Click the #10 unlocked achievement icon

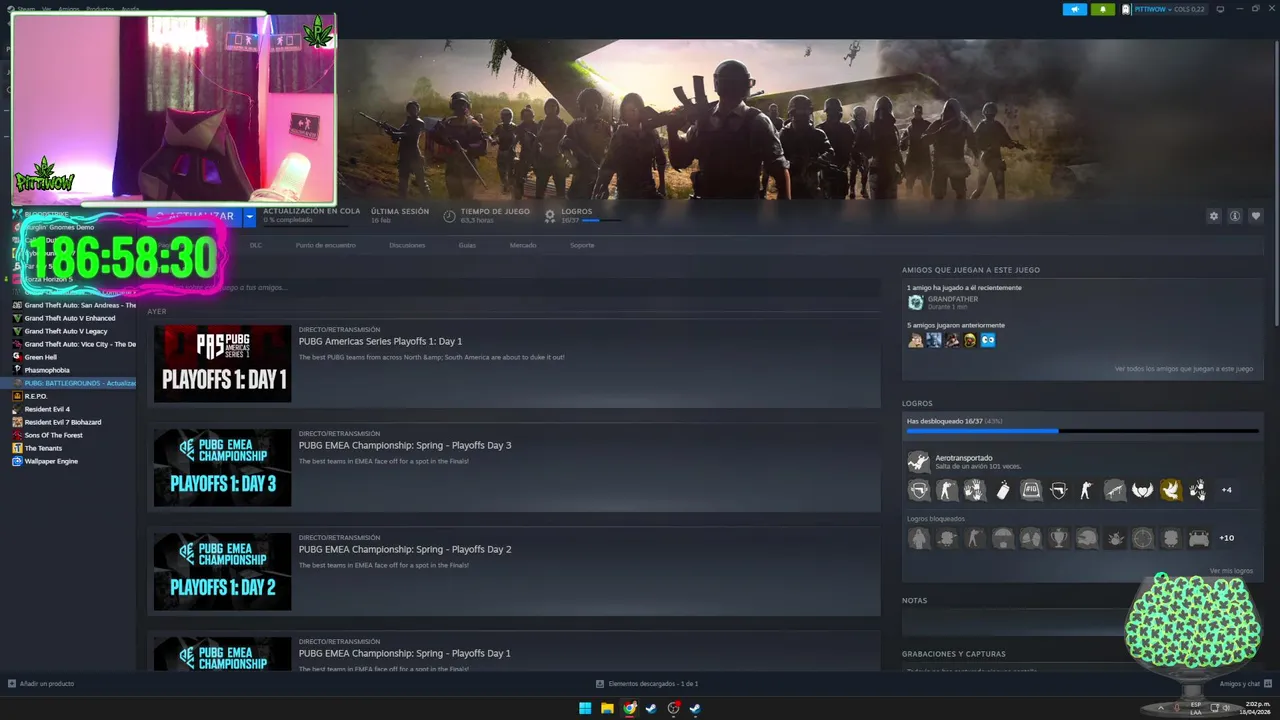(x=1031, y=490)
